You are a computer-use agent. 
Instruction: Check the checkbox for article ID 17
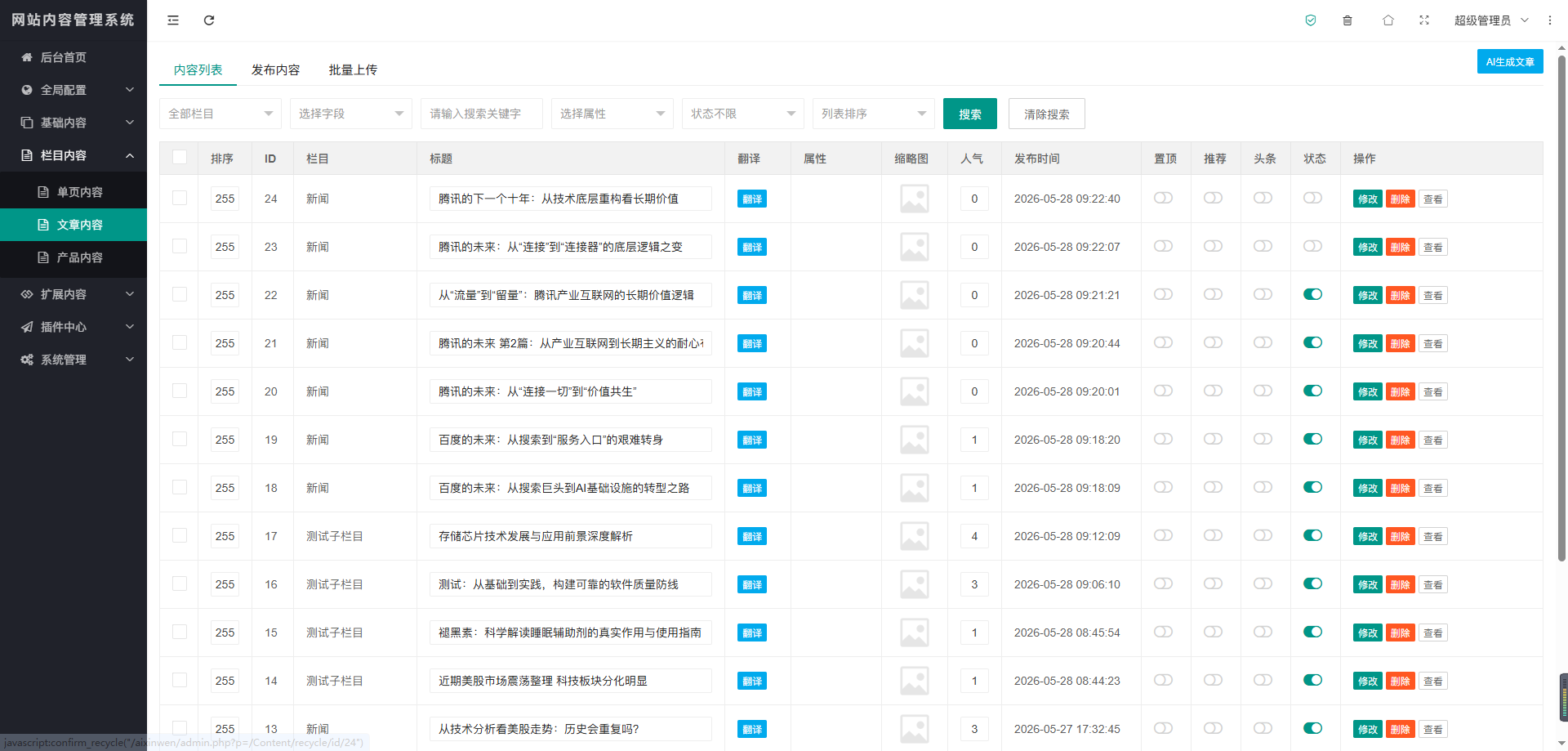click(180, 535)
